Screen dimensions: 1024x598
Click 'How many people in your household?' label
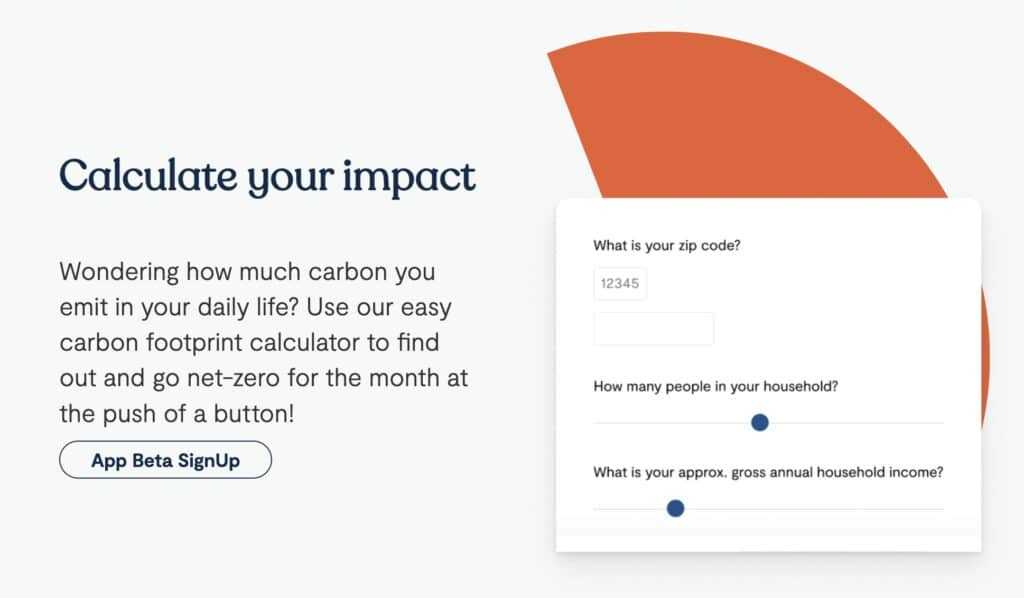click(x=716, y=386)
